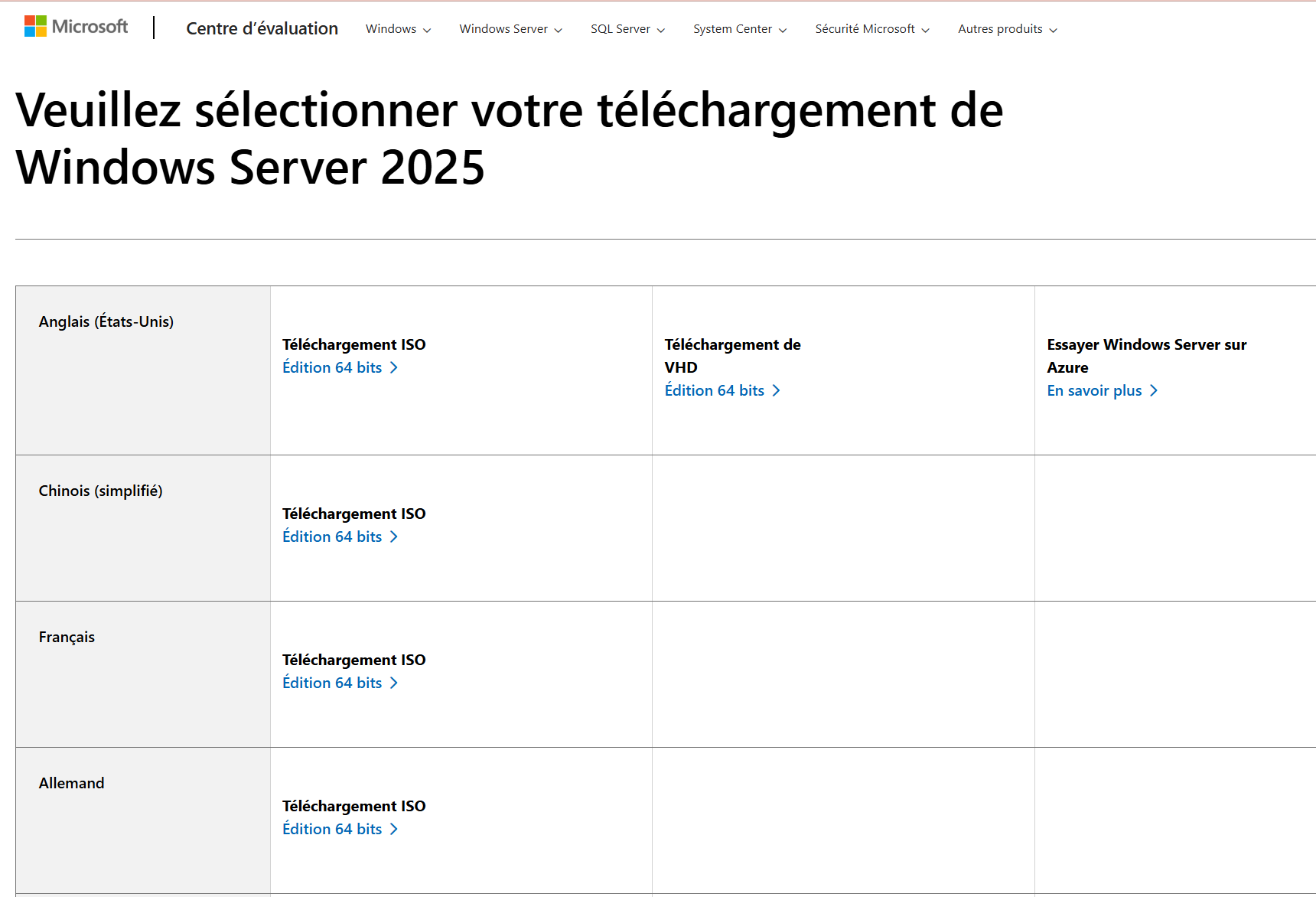Download English VHD Édition 64 bits
1316x897 pixels.
(723, 390)
